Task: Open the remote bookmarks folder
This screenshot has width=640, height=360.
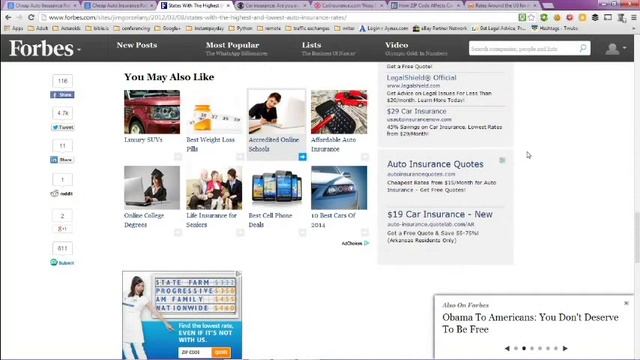Action: tap(269, 28)
